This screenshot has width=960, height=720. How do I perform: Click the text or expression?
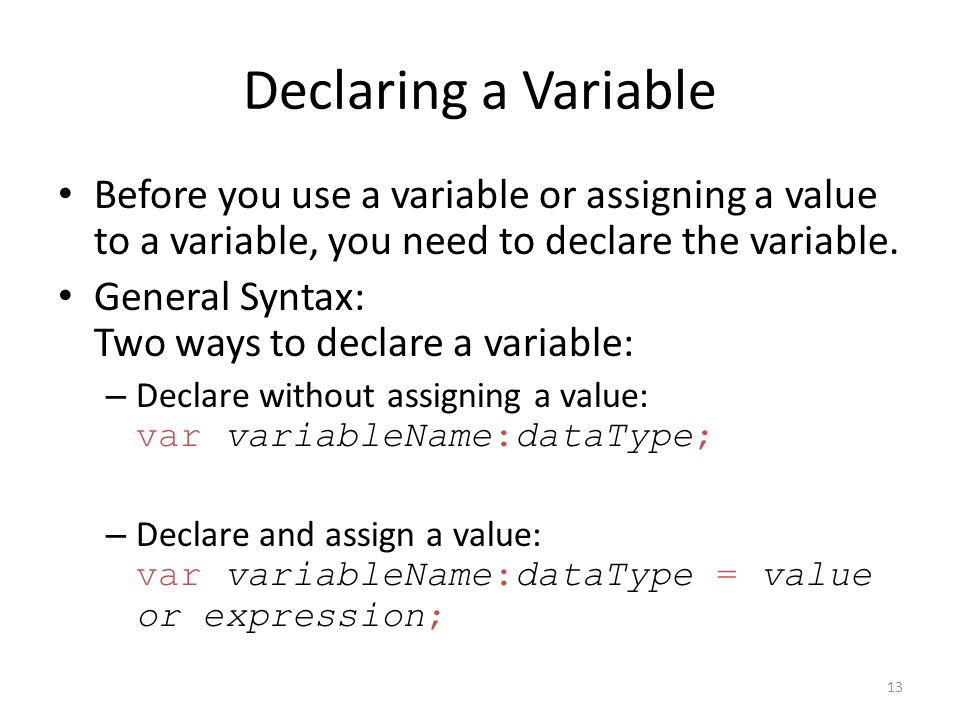(282, 617)
